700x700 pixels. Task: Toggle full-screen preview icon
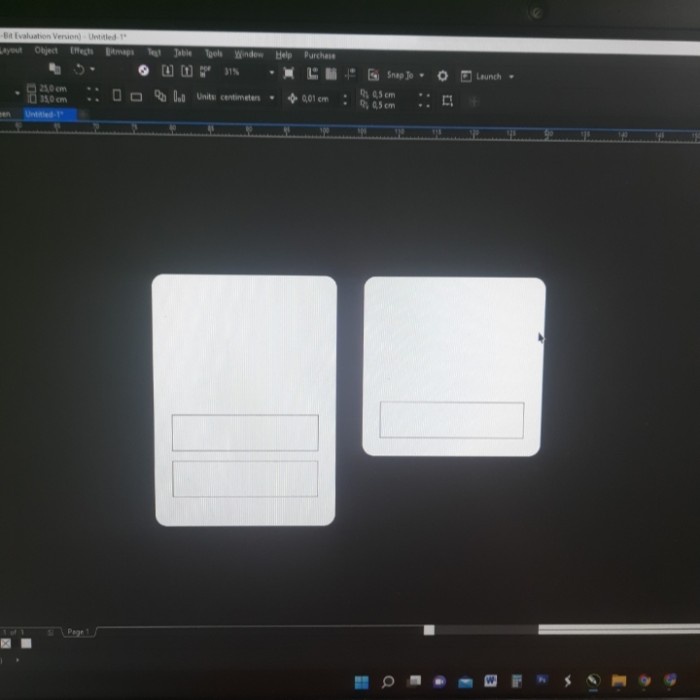point(289,74)
